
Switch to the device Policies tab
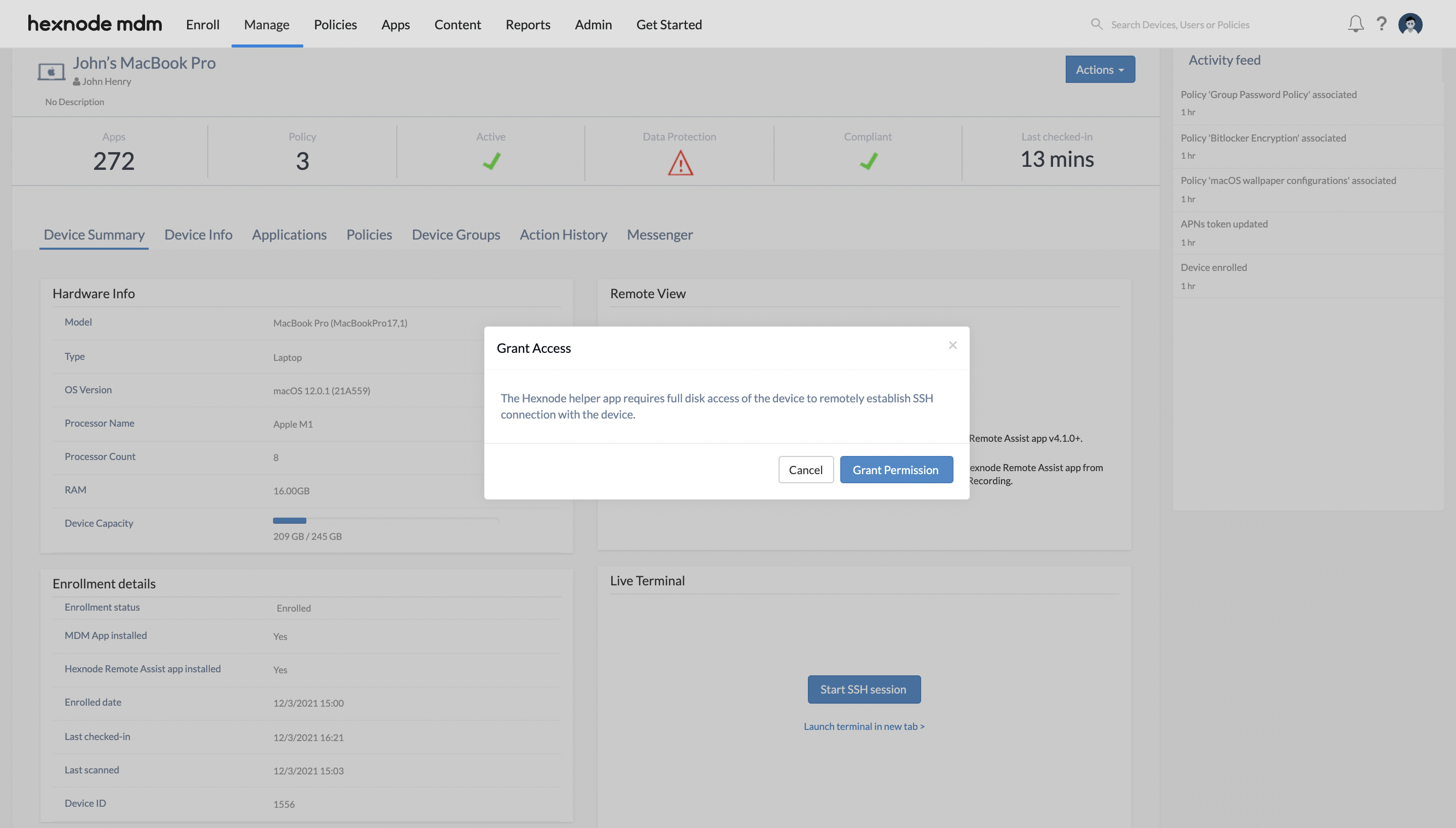coord(369,235)
